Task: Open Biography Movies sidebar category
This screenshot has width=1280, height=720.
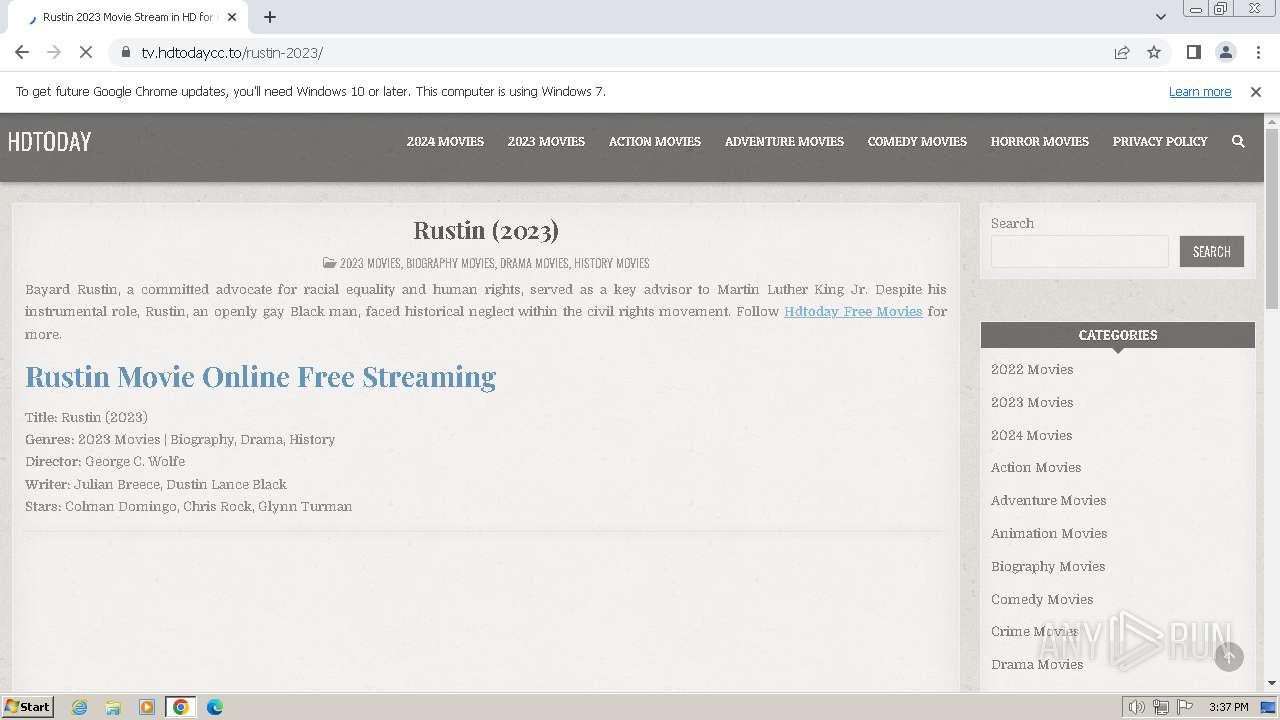Action: coord(1048,566)
